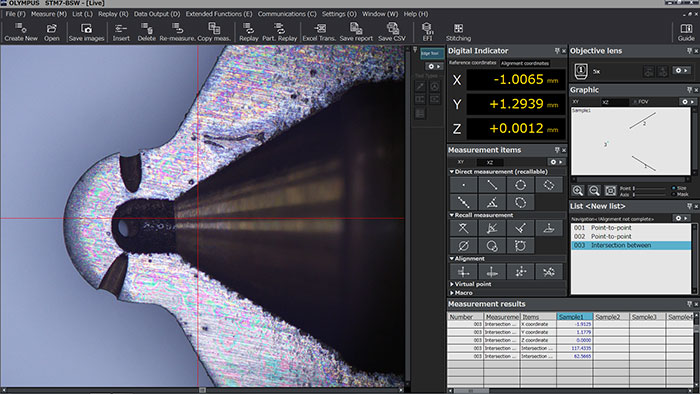
Task: Click the multi-point alignment icon in Alignment
Action: [520, 272]
